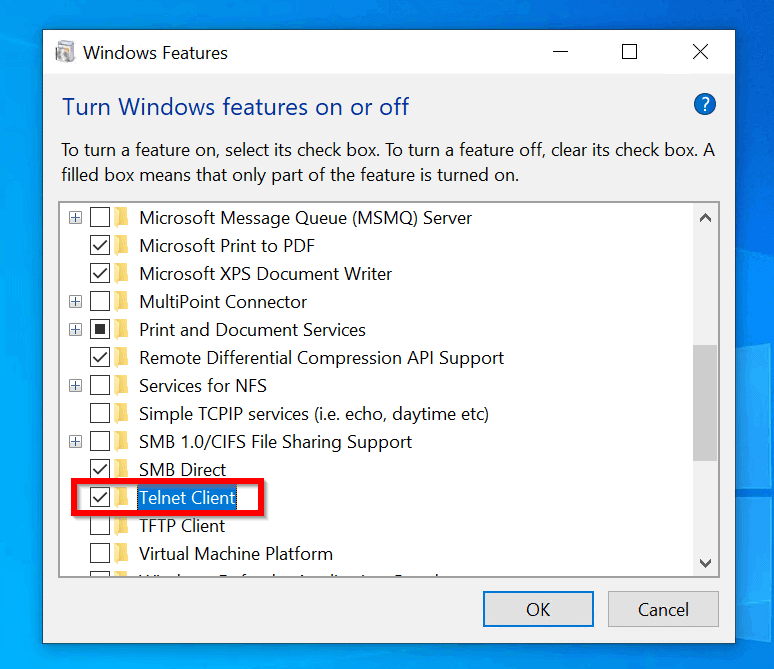This screenshot has width=774, height=669.
Task: Tick the Virtual Machine Platform checkbox
Action: [100, 553]
